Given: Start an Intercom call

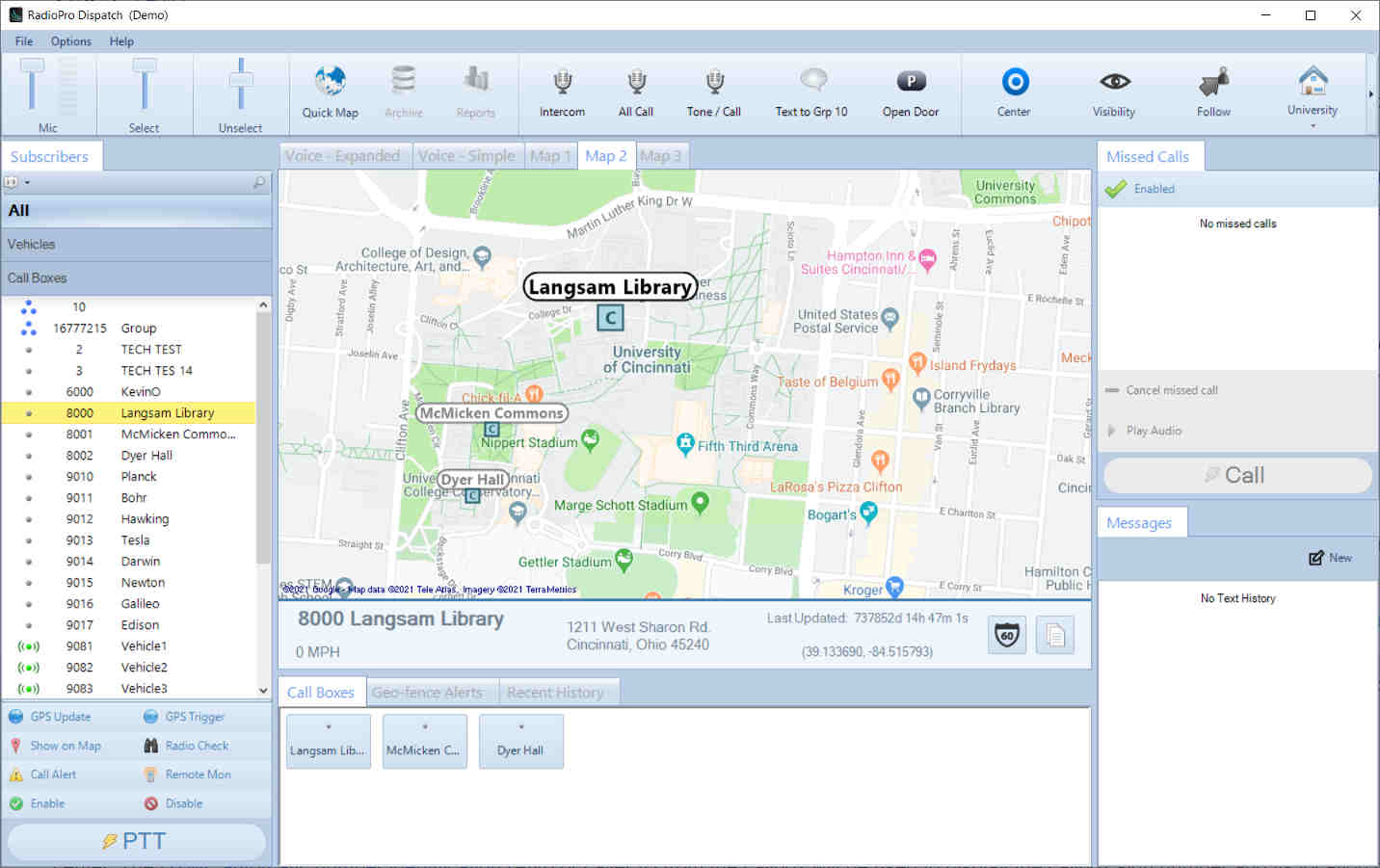Looking at the screenshot, I should tap(562, 92).
